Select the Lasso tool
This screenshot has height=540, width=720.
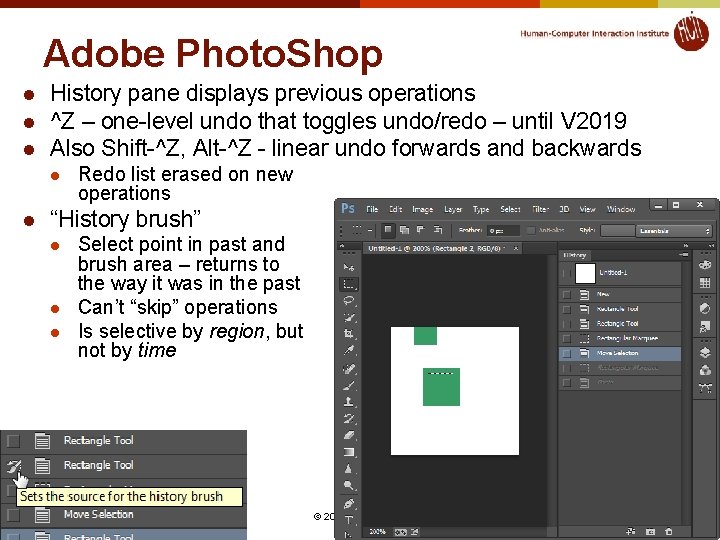[x=349, y=301]
